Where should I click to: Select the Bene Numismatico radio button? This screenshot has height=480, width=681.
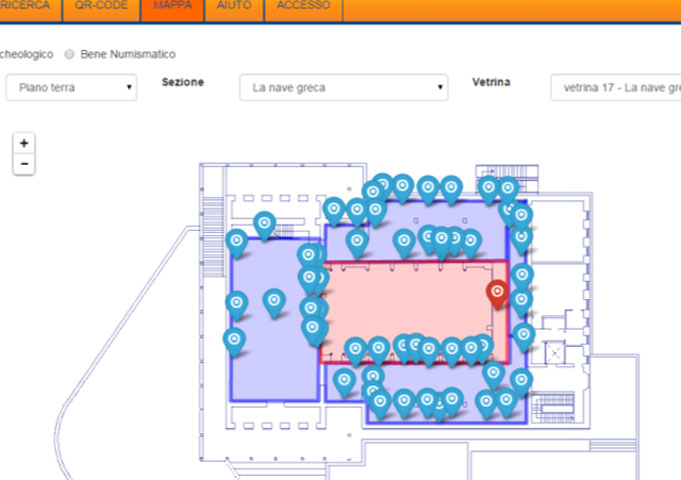tap(70, 54)
